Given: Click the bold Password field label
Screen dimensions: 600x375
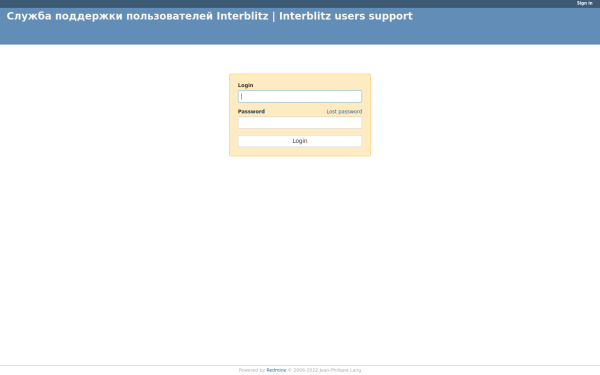Looking at the screenshot, I should point(251,112).
